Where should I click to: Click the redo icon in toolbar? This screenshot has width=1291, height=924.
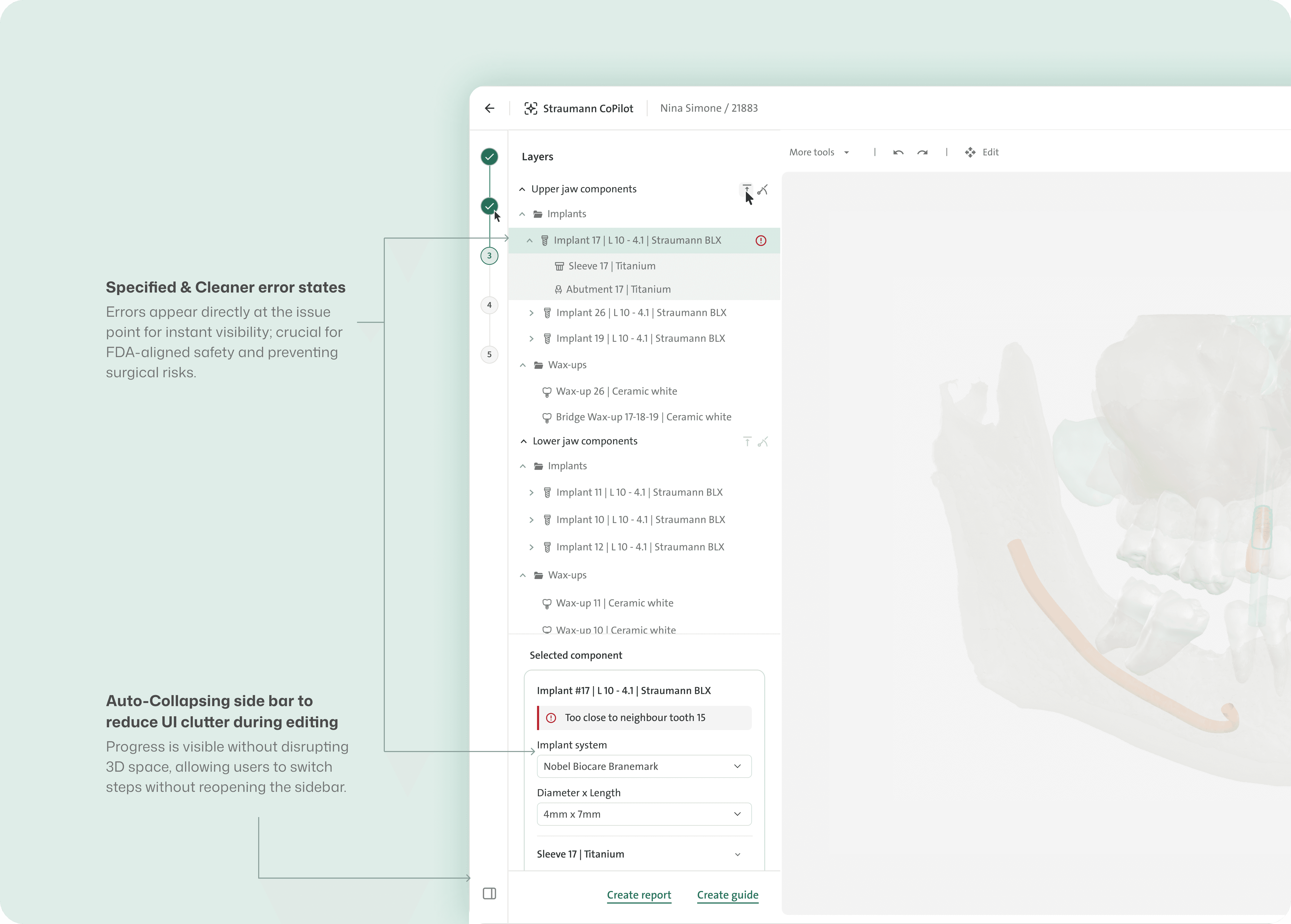coord(922,153)
